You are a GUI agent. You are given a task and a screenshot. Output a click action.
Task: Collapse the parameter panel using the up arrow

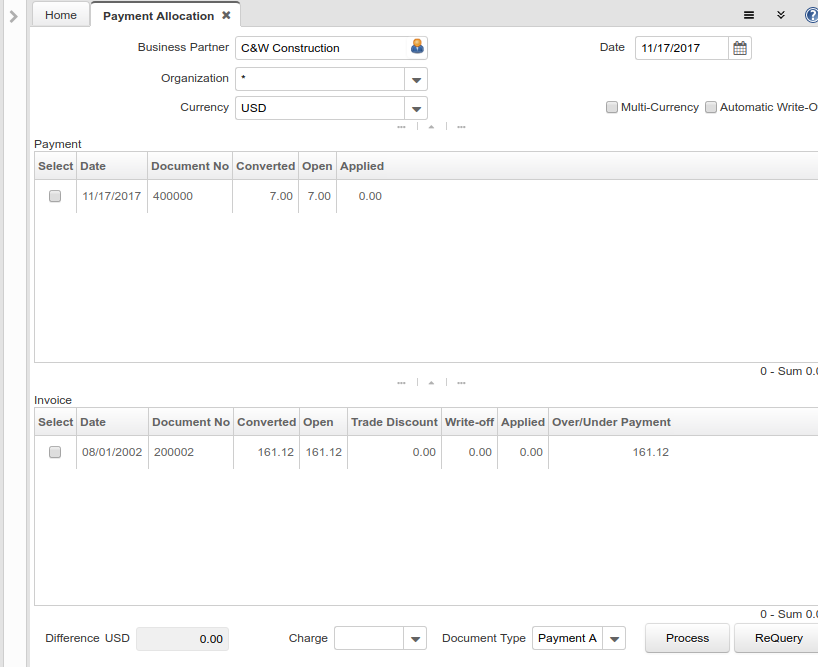431,127
